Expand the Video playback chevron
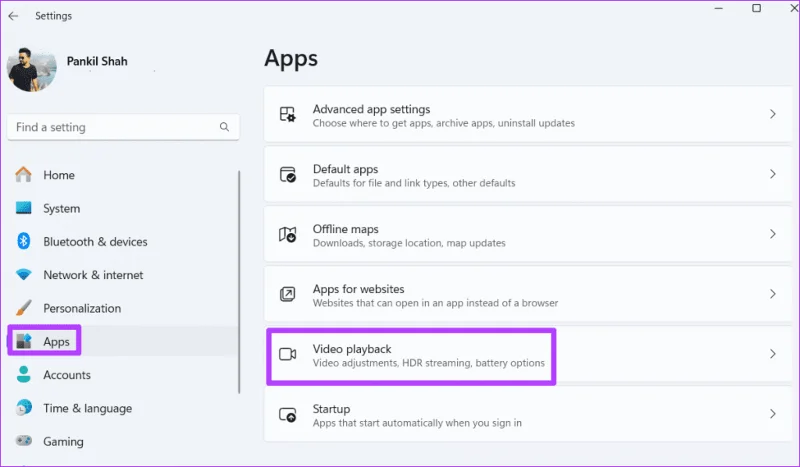Image resolution: width=800 pixels, height=467 pixels. coord(772,354)
